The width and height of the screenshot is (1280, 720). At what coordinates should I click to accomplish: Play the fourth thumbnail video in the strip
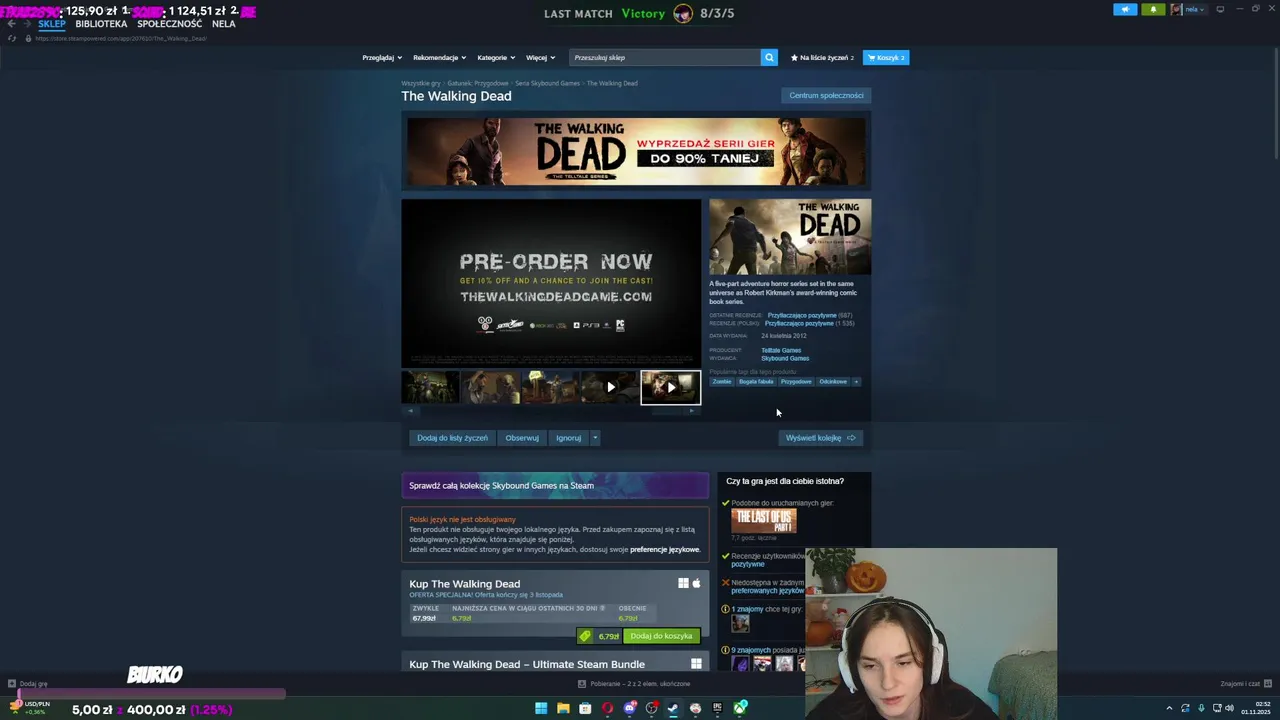click(610, 387)
